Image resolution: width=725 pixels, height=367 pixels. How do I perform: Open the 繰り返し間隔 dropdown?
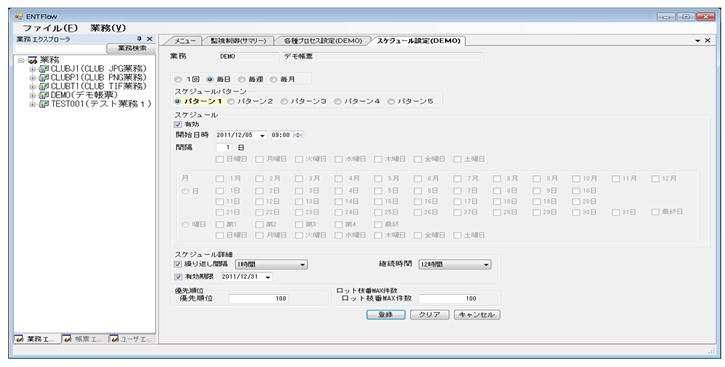pyautogui.click(x=303, y=265)
